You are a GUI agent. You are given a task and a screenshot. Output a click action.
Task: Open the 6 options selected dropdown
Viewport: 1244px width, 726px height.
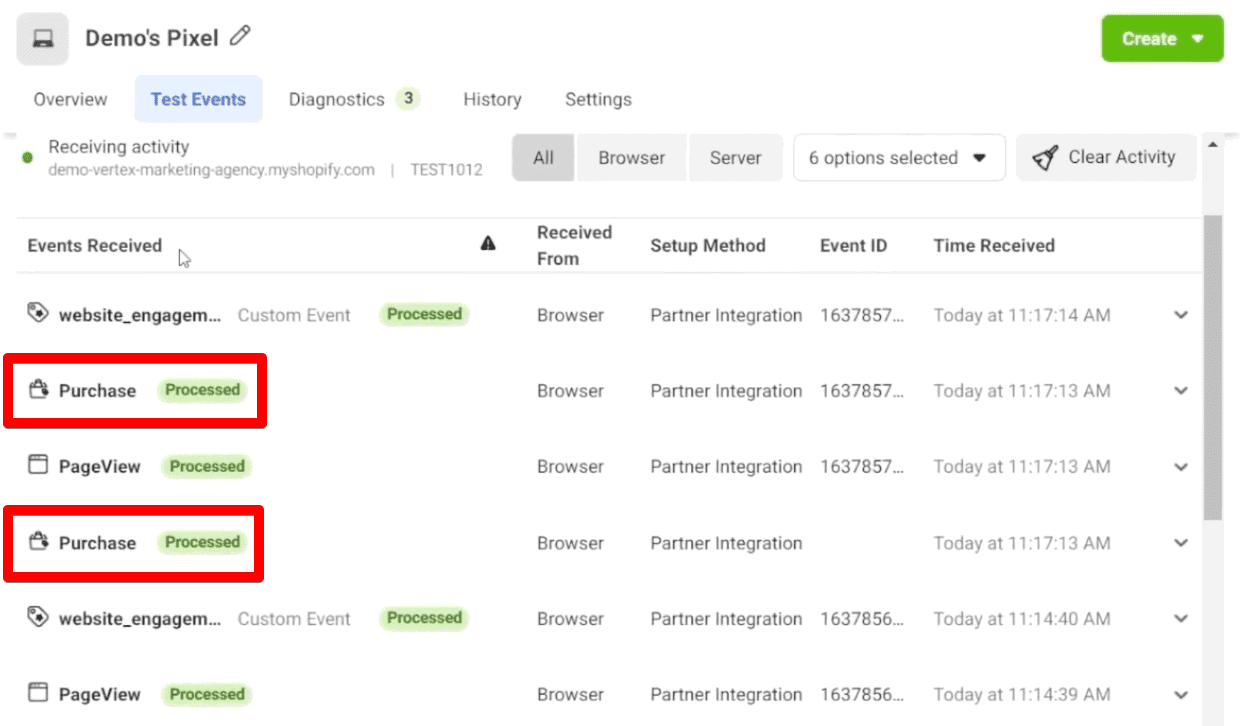(898, 158)
